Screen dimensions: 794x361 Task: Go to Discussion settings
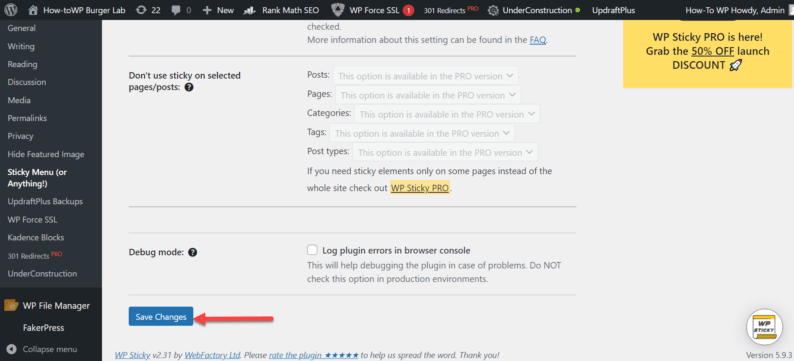coord(27,82)
